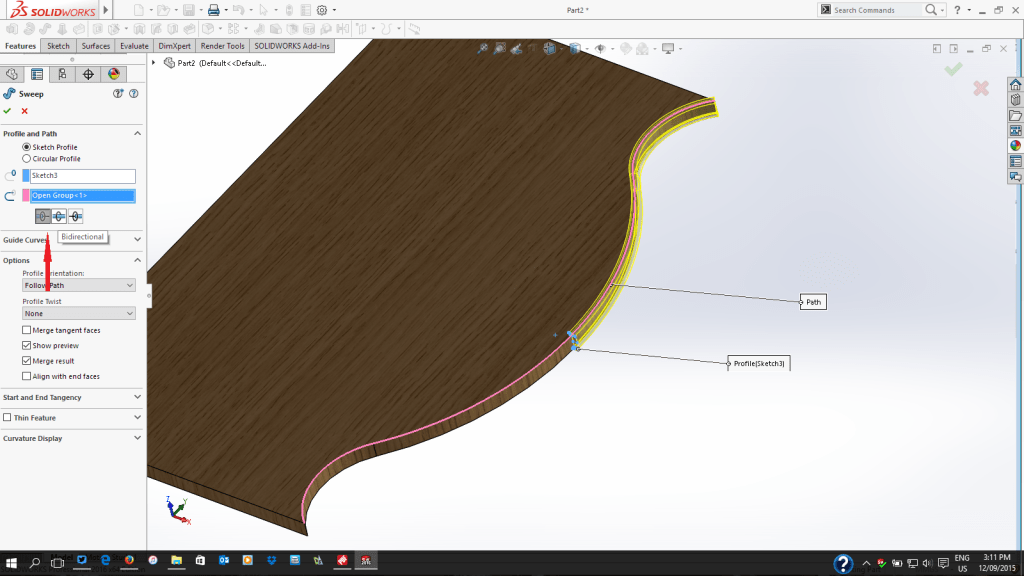Click the Options gear icon
Viewport: 1024px width, 576px height.
[x=321, y=10]
